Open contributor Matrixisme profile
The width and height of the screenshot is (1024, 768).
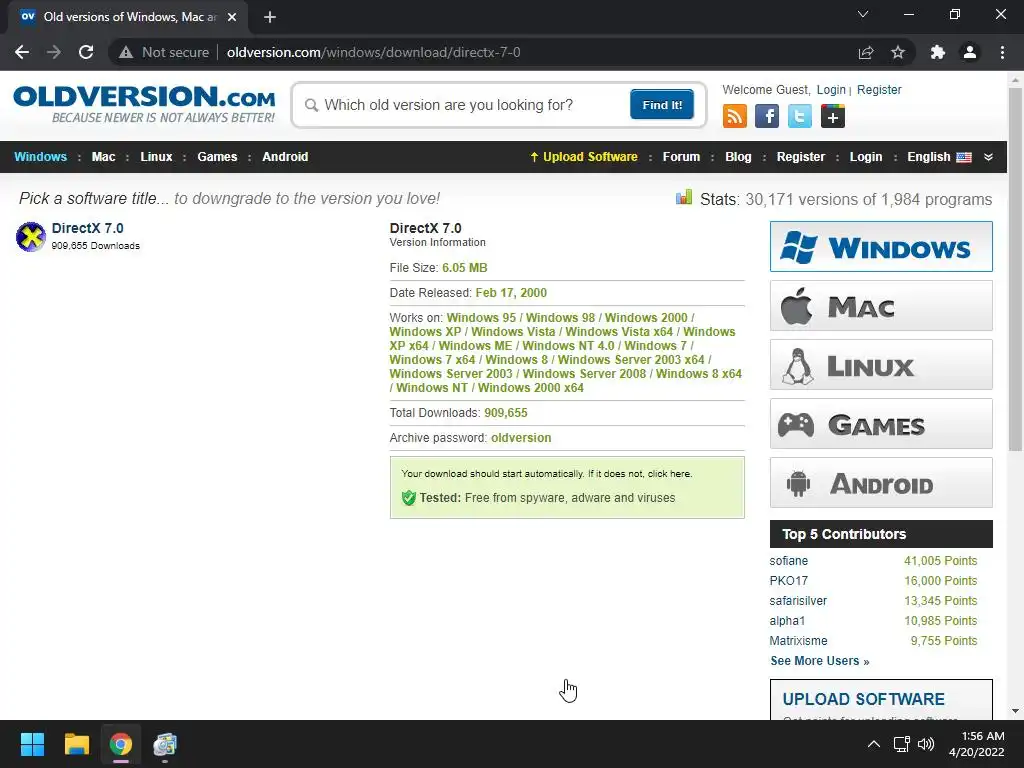798,641
